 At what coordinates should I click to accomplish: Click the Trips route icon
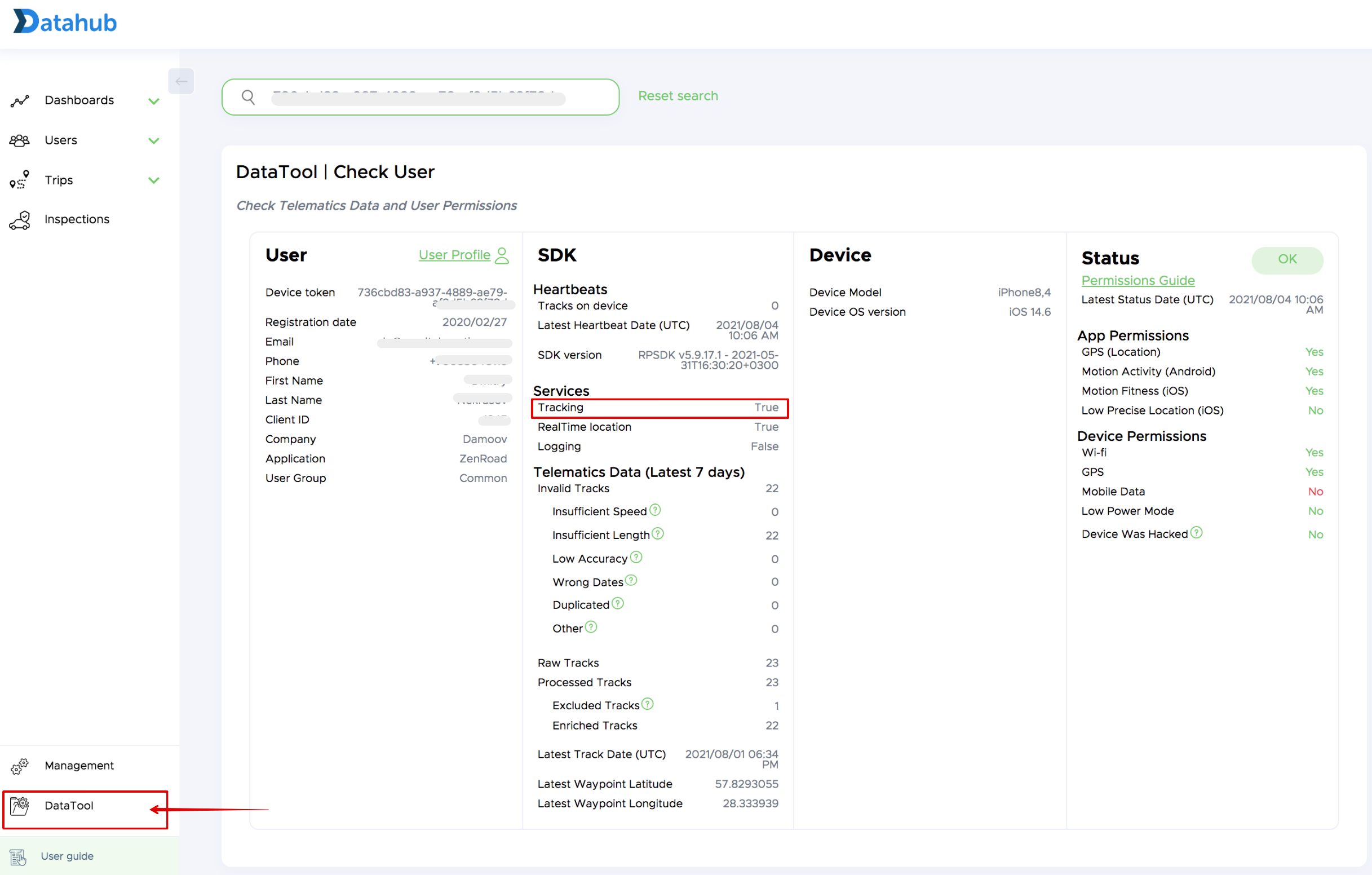(x=19, y=180)
